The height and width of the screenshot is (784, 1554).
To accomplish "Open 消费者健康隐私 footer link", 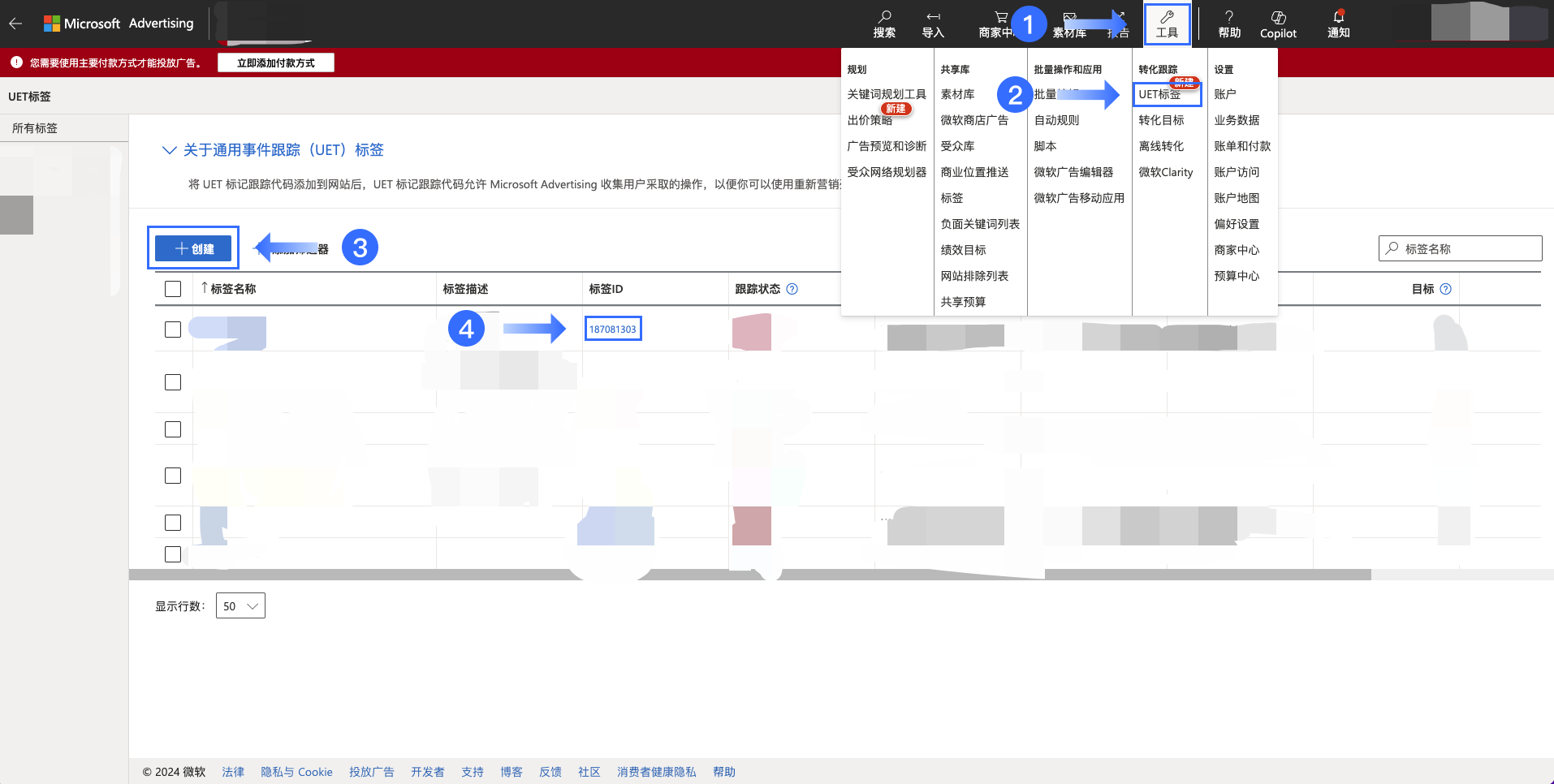I will click(656, 772).
